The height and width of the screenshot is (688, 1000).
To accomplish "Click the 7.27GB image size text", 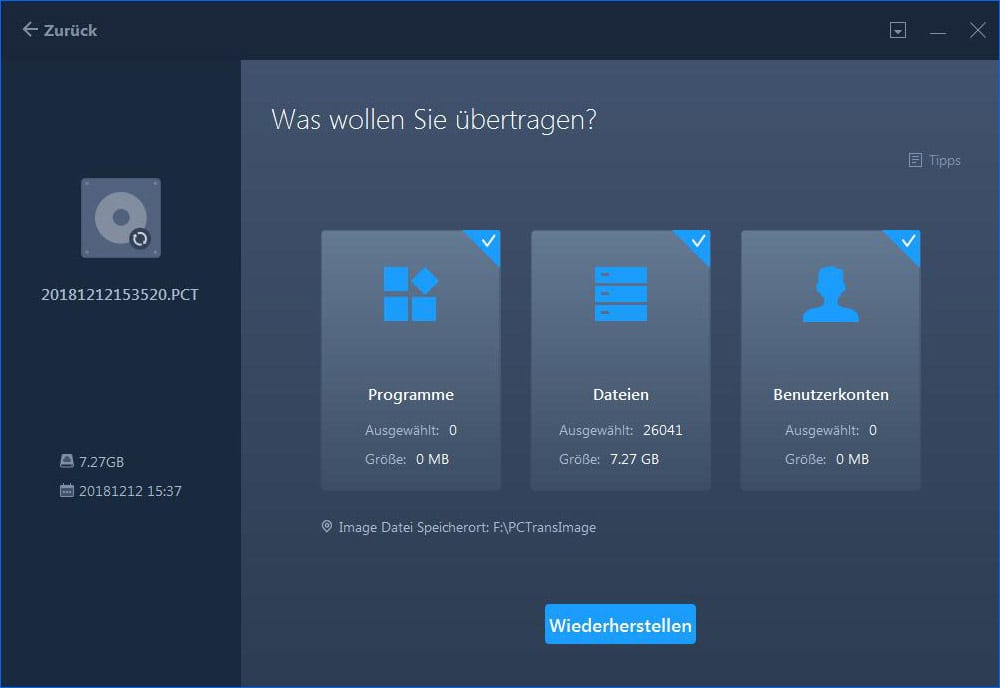I will pos(101,462).
